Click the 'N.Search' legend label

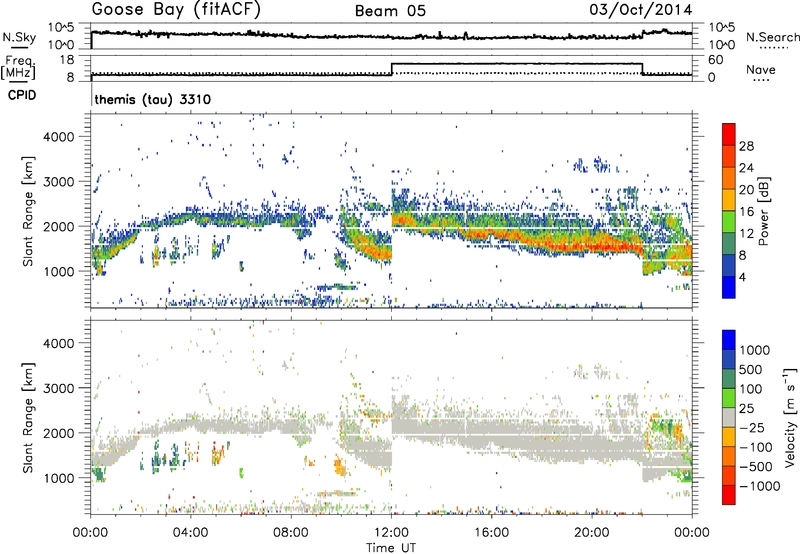pos(772,37)
